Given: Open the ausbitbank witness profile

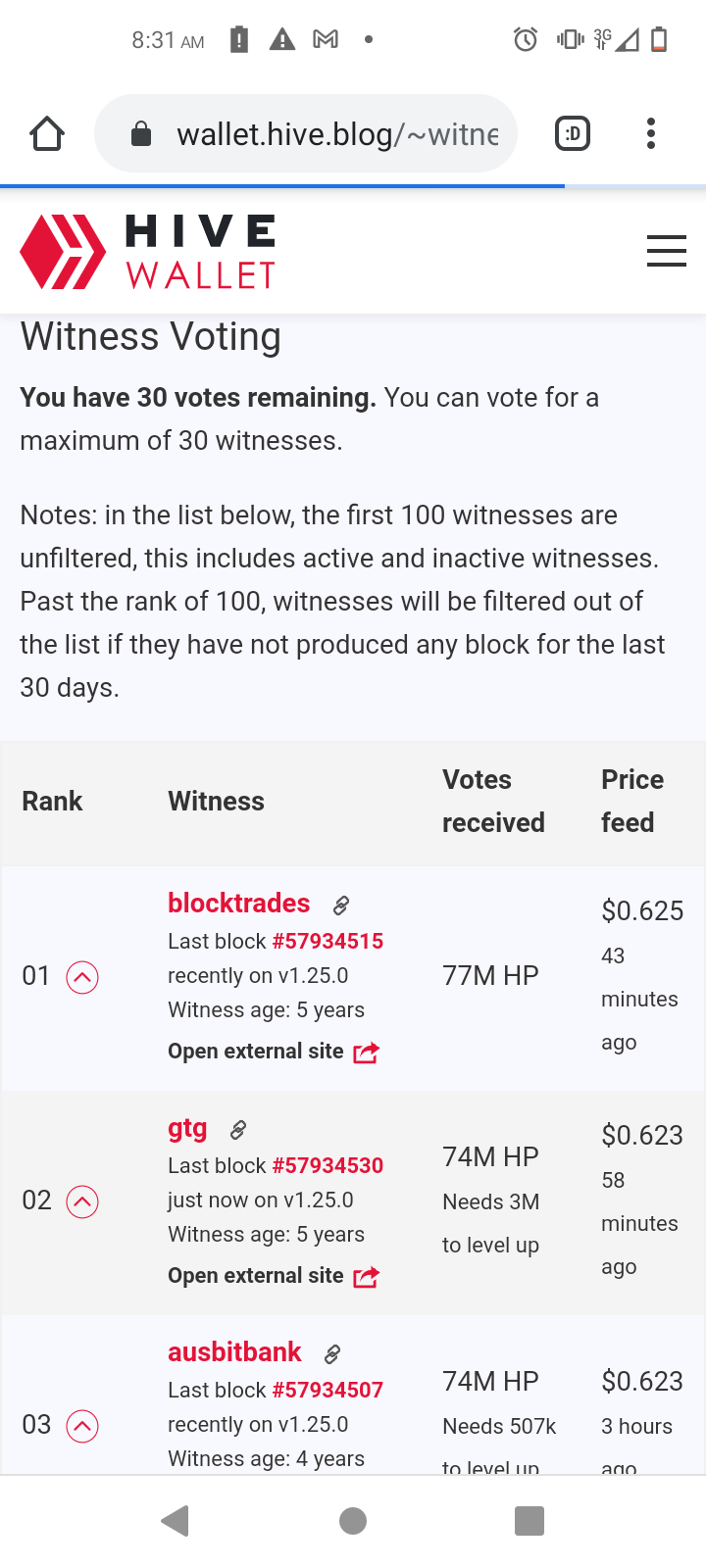Looking at the screenshot, I should pyautogui.click(x=234, y=1352).
